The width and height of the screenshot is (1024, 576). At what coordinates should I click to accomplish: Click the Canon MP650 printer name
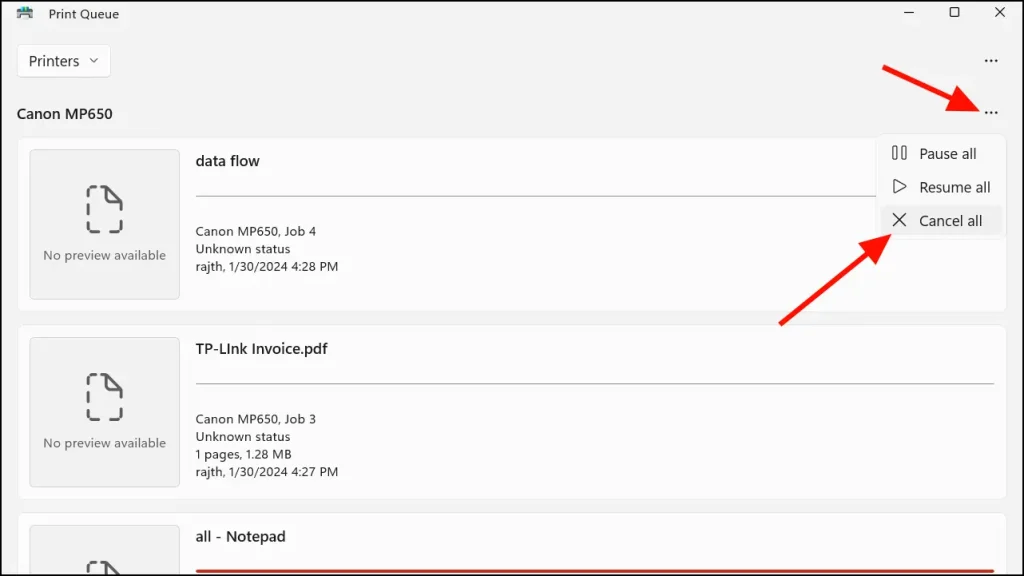coord(64,113)
